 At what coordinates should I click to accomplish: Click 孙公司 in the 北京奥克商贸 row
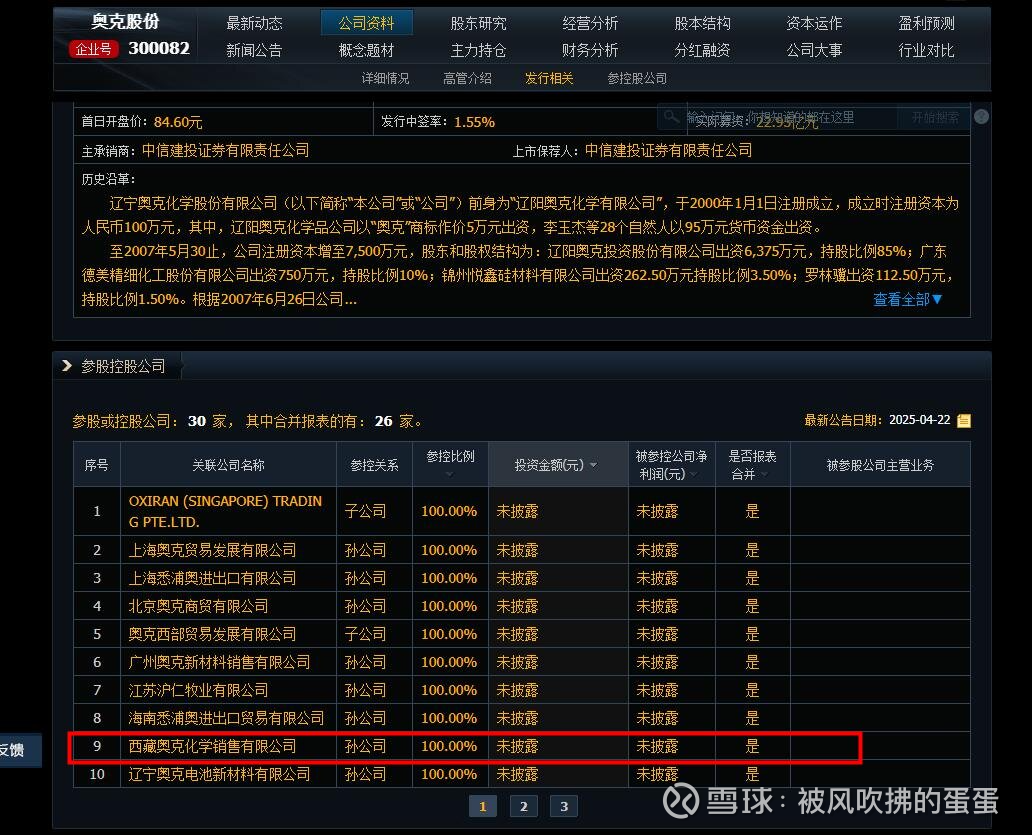click(x=365, y=606)
